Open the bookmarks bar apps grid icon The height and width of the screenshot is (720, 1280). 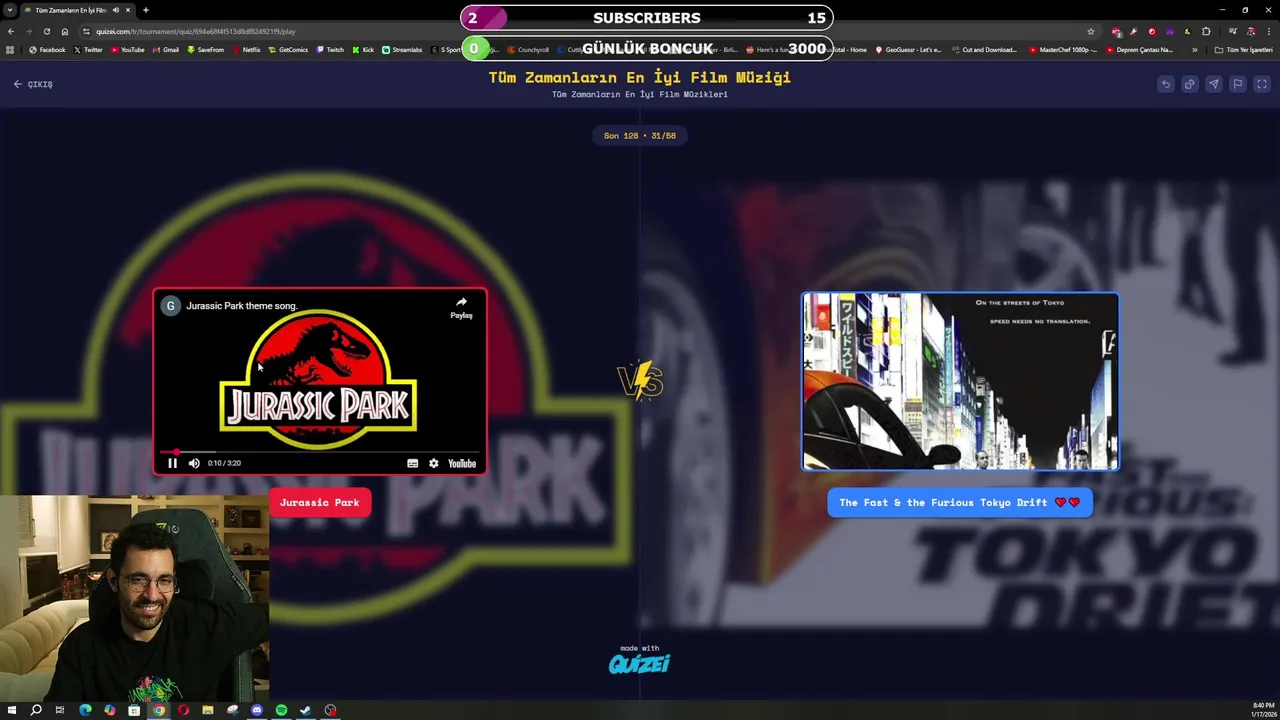pyautogui.click(x=10, y=50)
